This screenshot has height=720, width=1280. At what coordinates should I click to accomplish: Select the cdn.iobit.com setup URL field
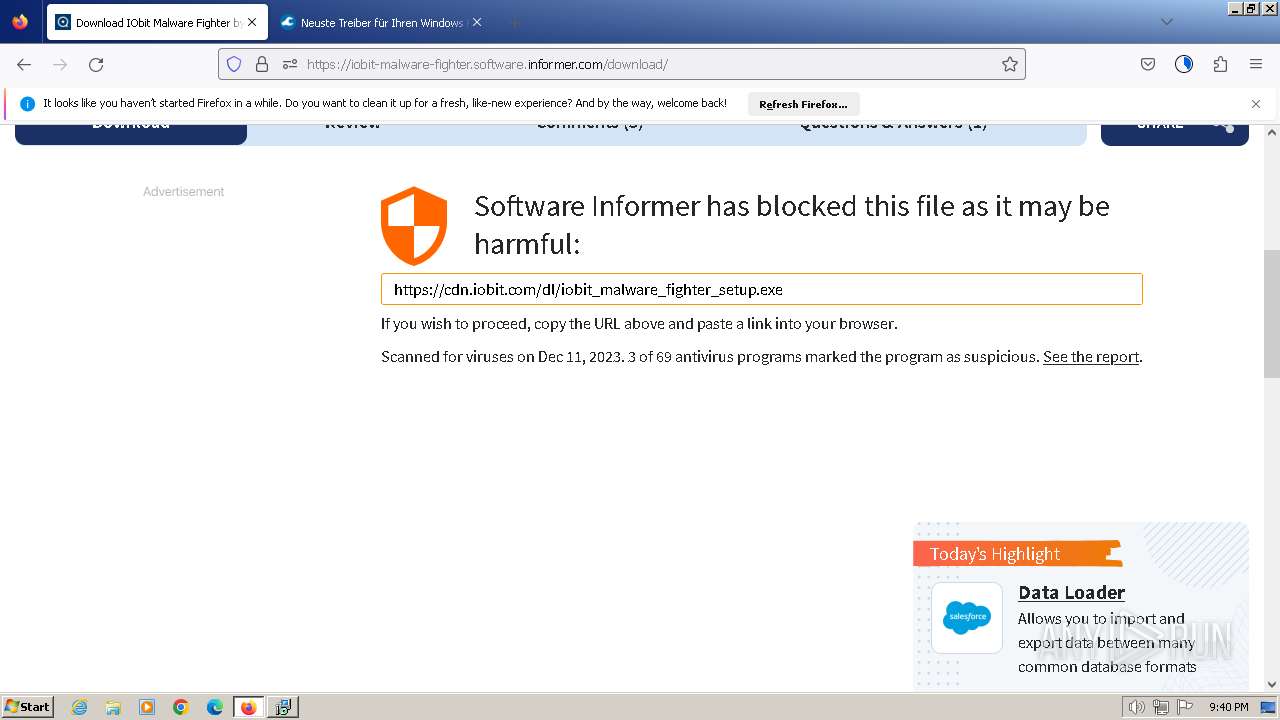(762, 289)
